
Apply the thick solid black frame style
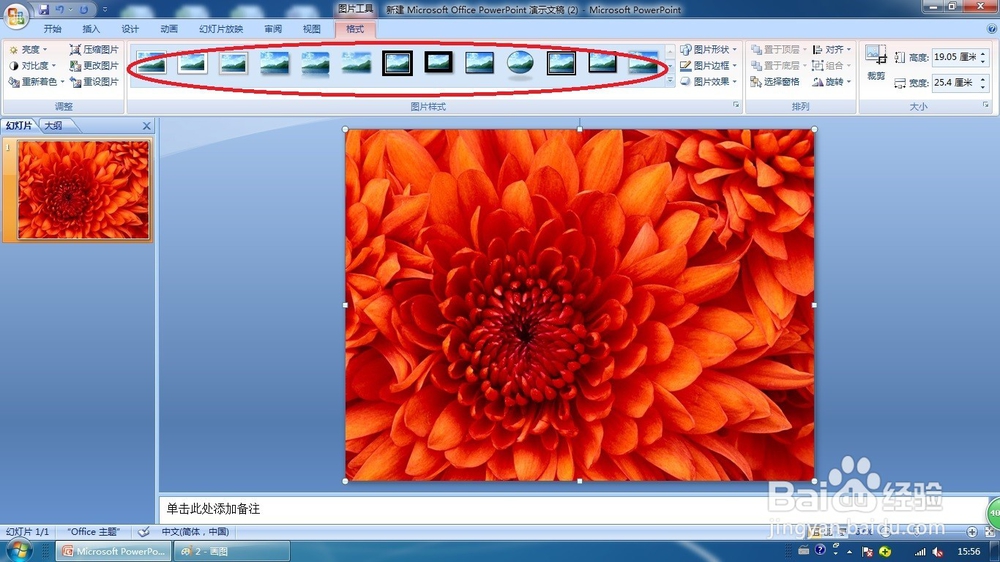tap(439, 63)
